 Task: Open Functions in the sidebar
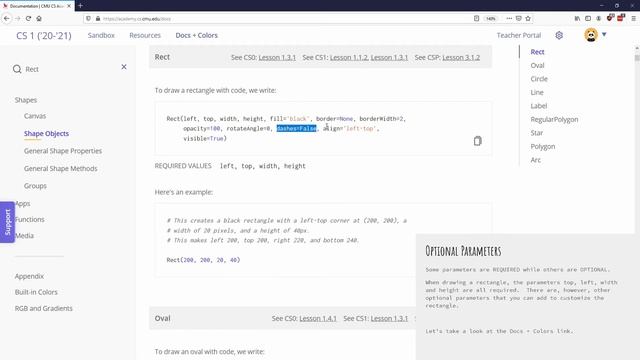click(30, 219)
